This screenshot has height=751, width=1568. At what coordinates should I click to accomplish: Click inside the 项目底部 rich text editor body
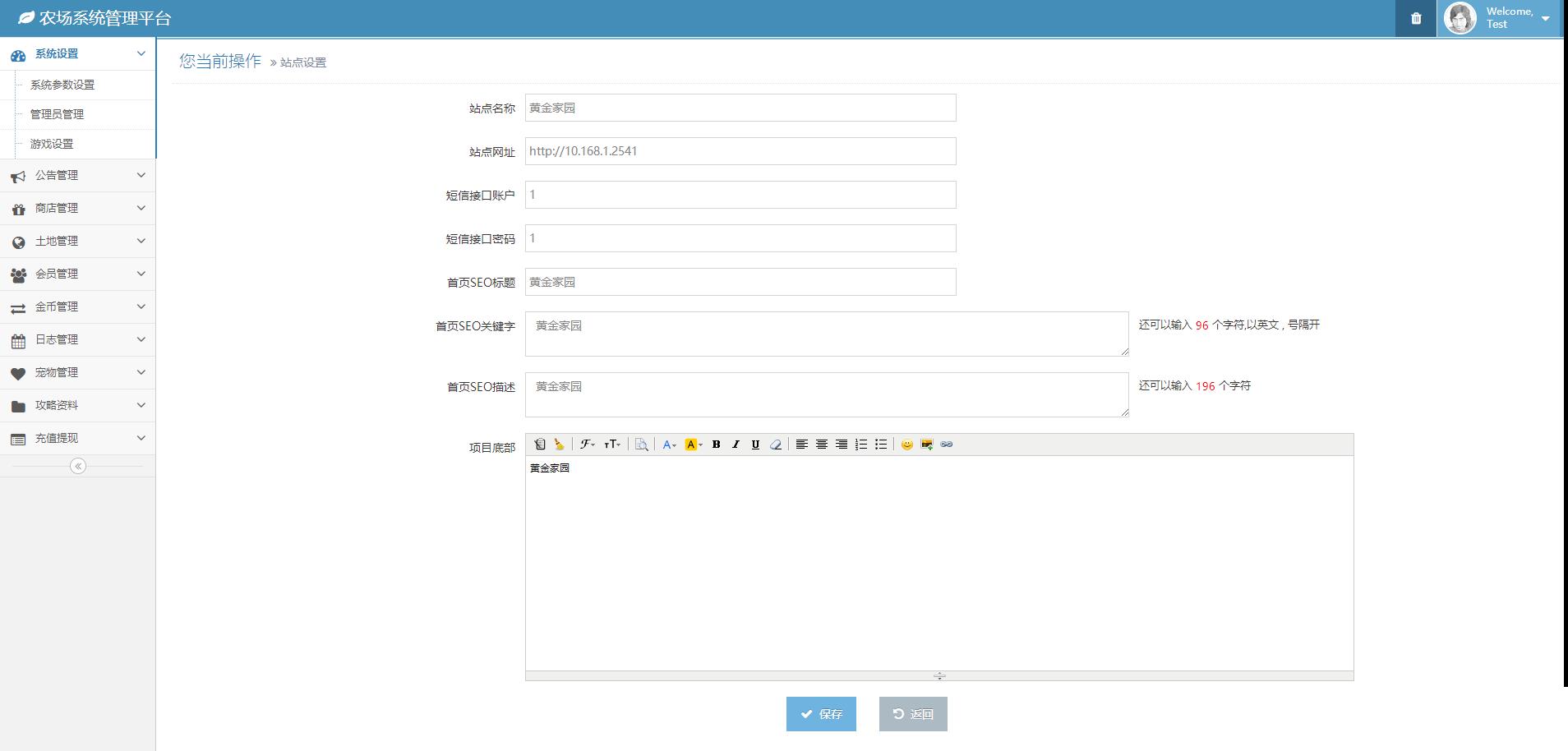pos(939,564)
